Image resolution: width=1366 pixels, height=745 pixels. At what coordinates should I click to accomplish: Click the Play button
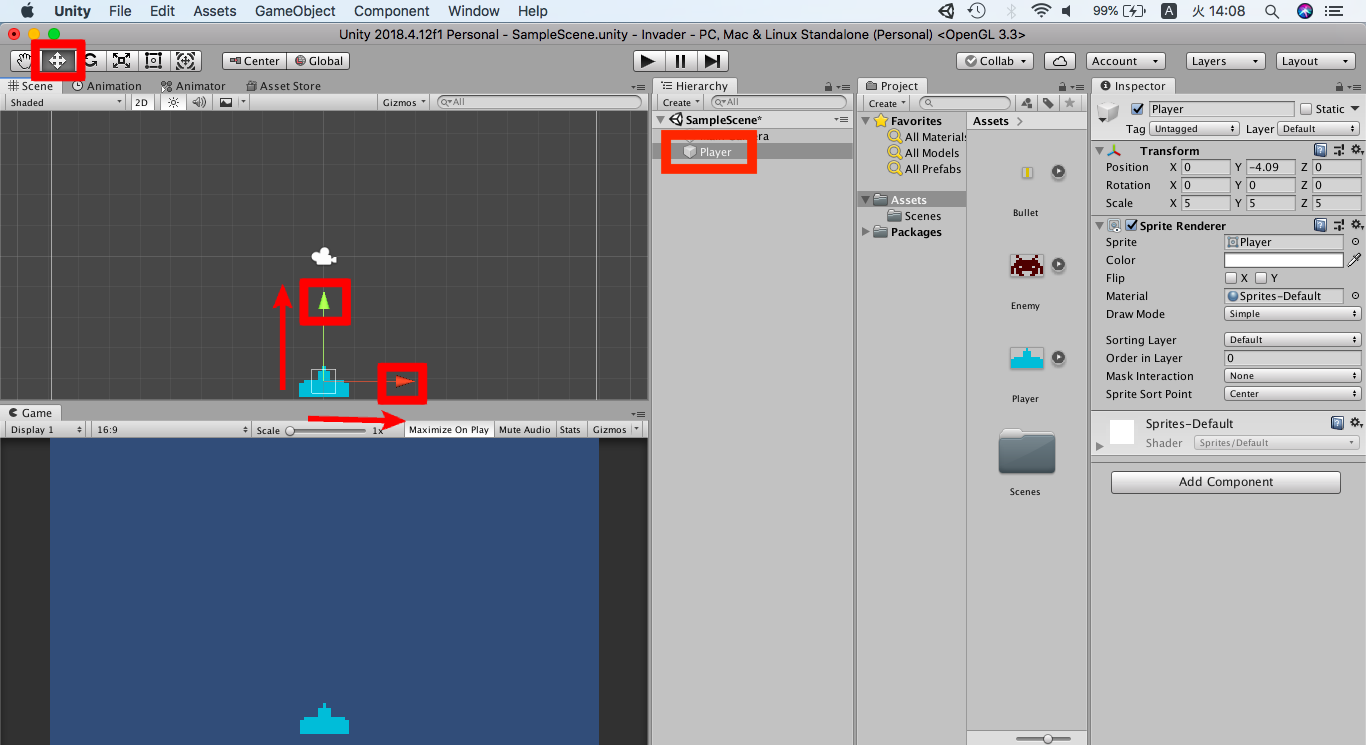point(648,61)
